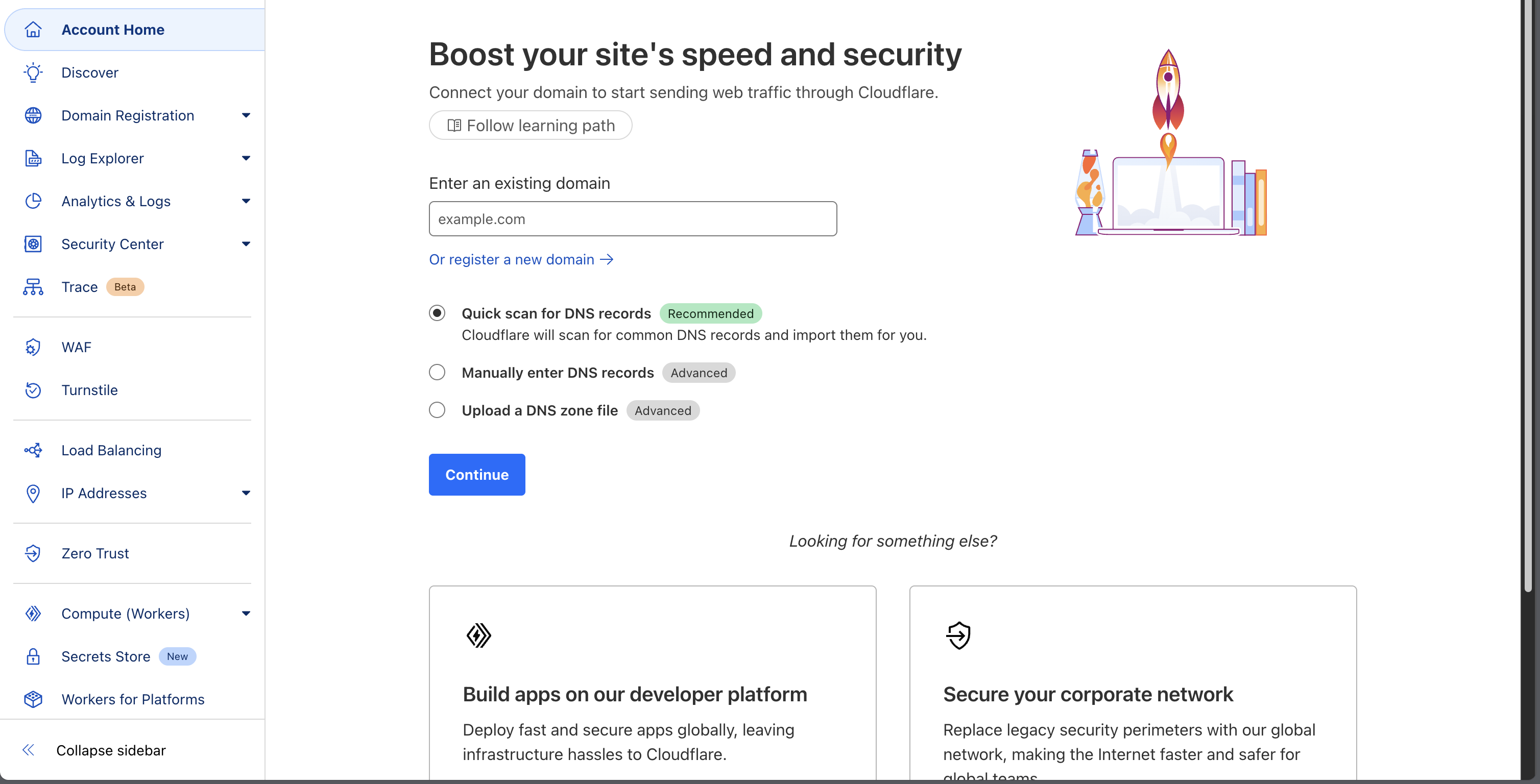The image size is (1540, 784).
Task: Click the Turnstile icon in sidebar
Action: (33, 390)
